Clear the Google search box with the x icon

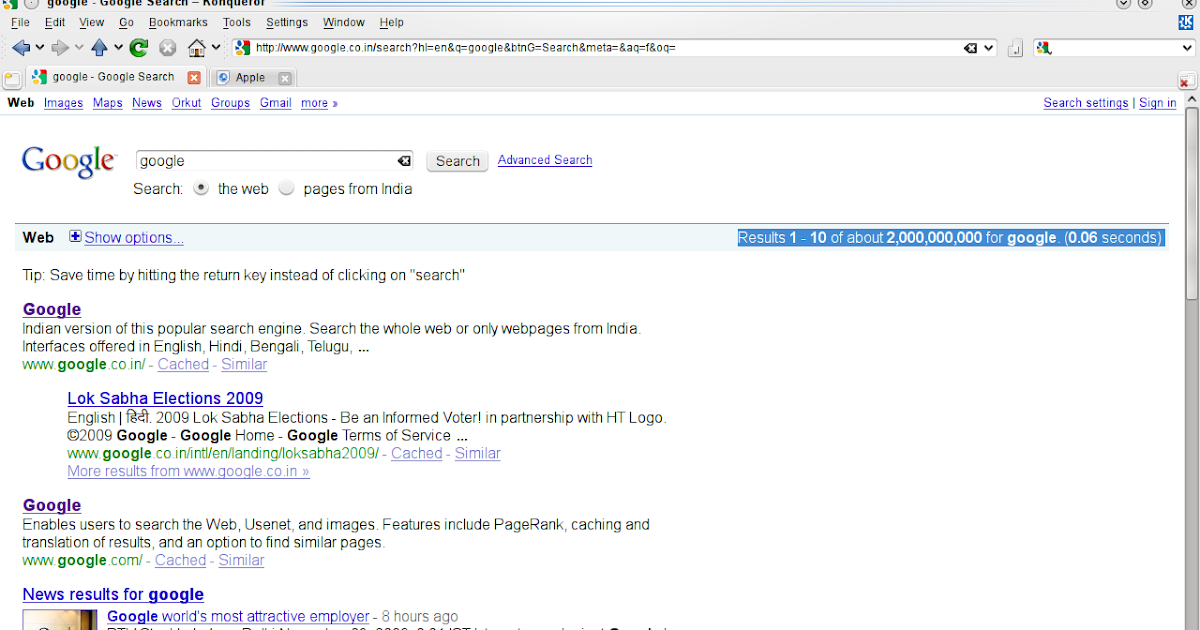coord(403,160)
